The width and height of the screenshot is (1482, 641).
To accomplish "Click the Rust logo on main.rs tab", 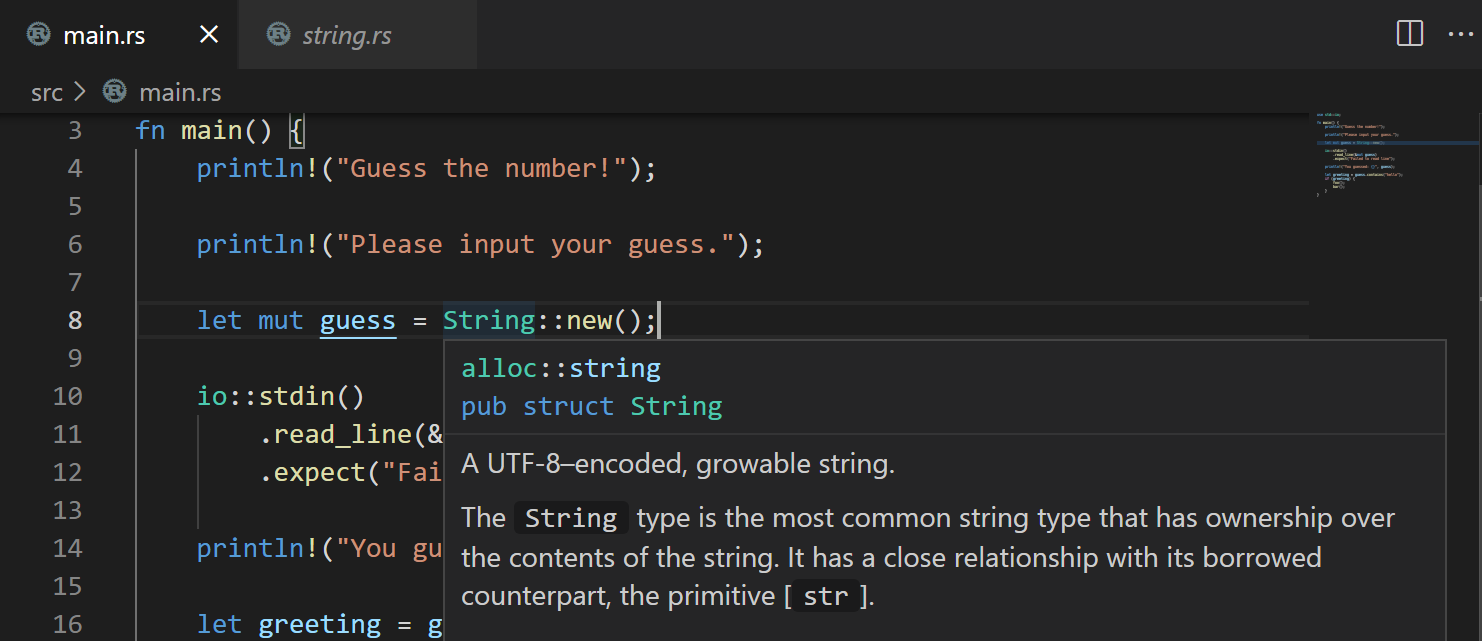I will click(x=37, y=33).
